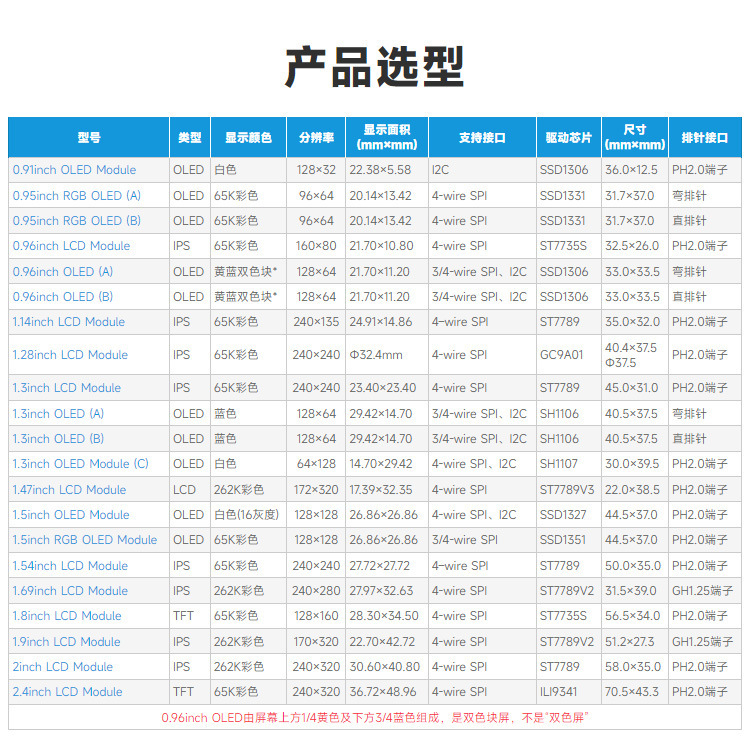Open the 0.95inch RGB OLED (B) link
750x739 pixels.
pyautogui.click(x=77, y=221)
